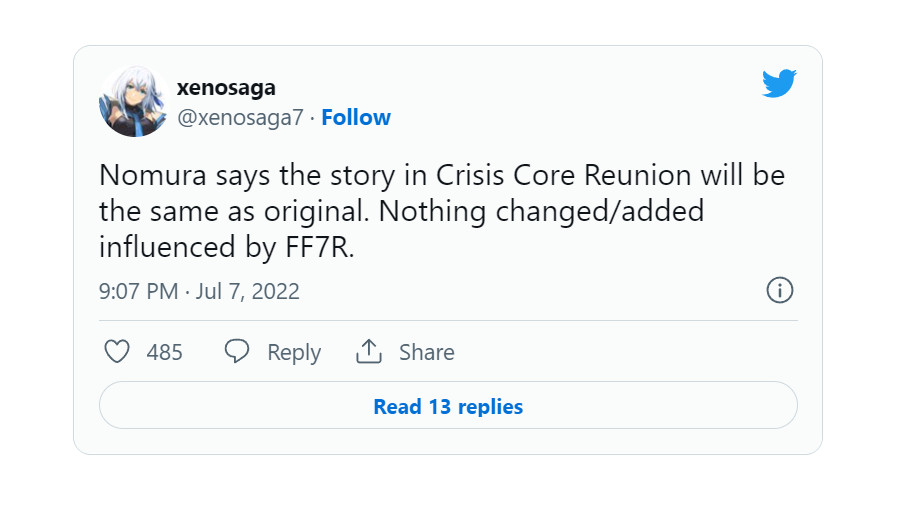Open xenosaga's profile avatar picture
Image resolution: width=912 pixels, height=509 pixels.
tap(134, 102)
